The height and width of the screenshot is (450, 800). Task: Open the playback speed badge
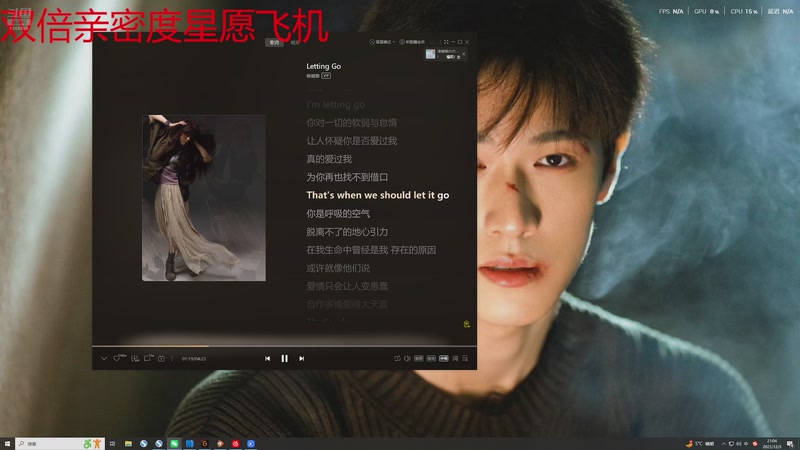(431, 359)
